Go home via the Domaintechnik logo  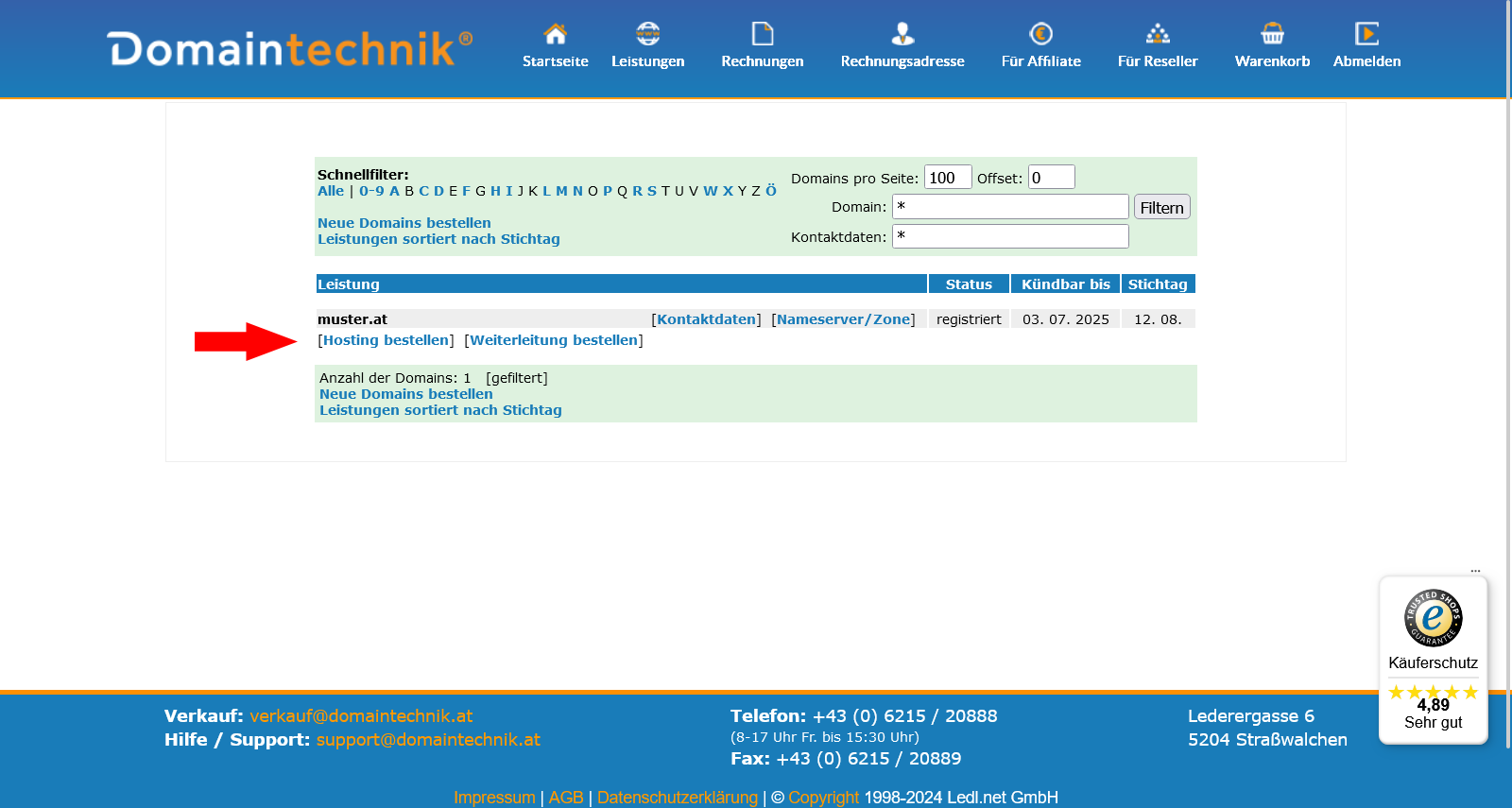[289, 49]
